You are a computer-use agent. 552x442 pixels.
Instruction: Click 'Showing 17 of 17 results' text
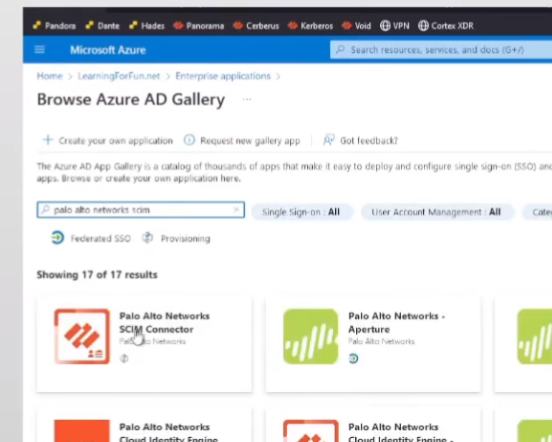[97, 274]
